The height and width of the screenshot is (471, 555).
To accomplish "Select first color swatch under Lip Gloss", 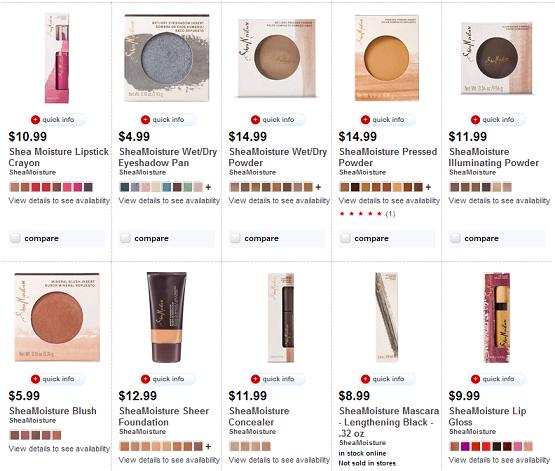I will pyautogui.click(x=454, y=447).
